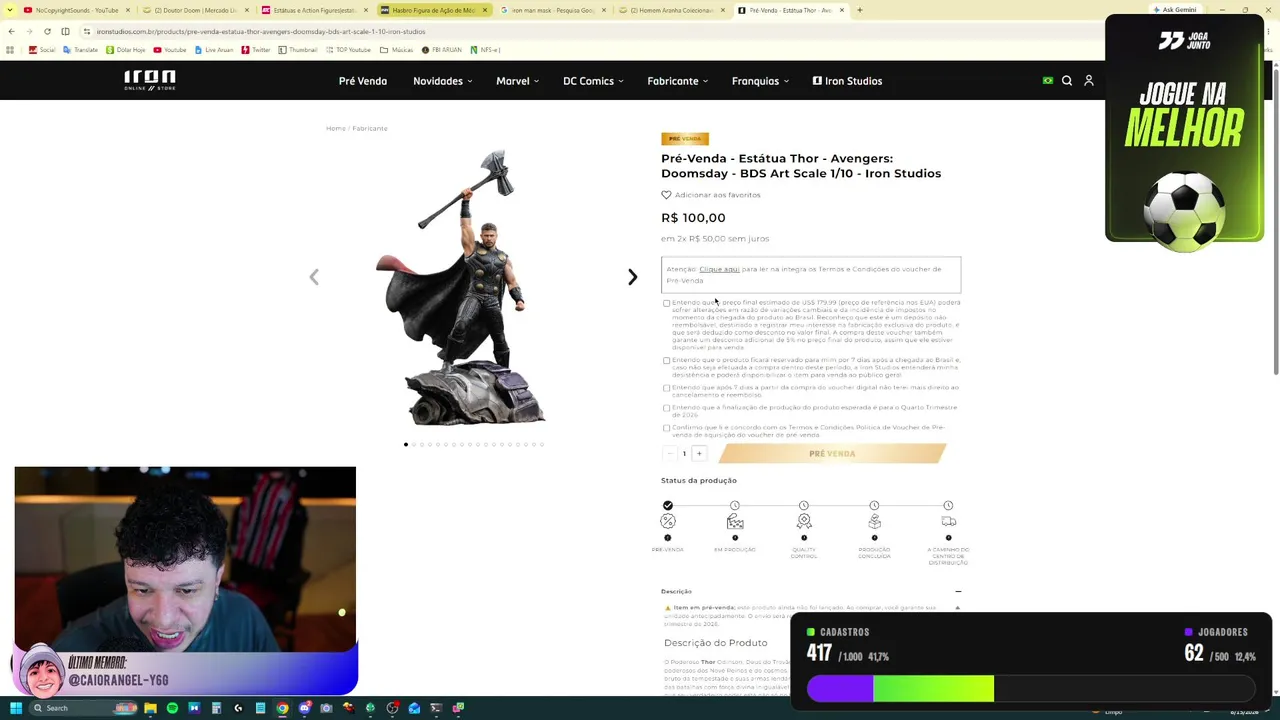The image size is (1280, 720).
Task: Click the browser address bar URL
Action: click(x=261, y=31)
